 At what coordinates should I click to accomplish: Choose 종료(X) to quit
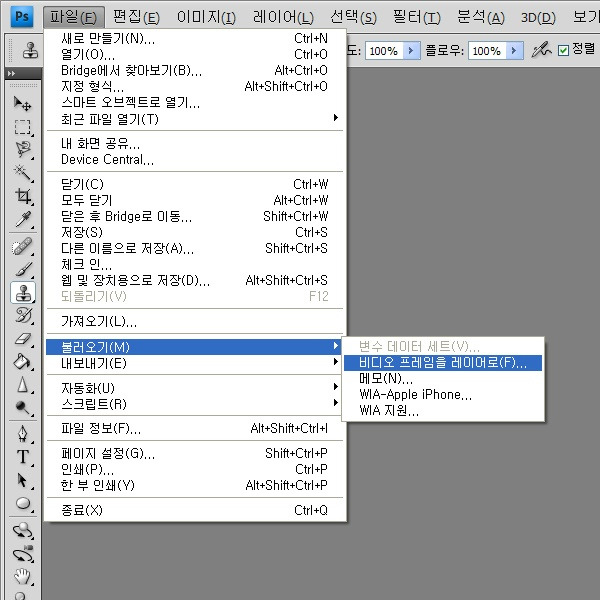[195, 510]
